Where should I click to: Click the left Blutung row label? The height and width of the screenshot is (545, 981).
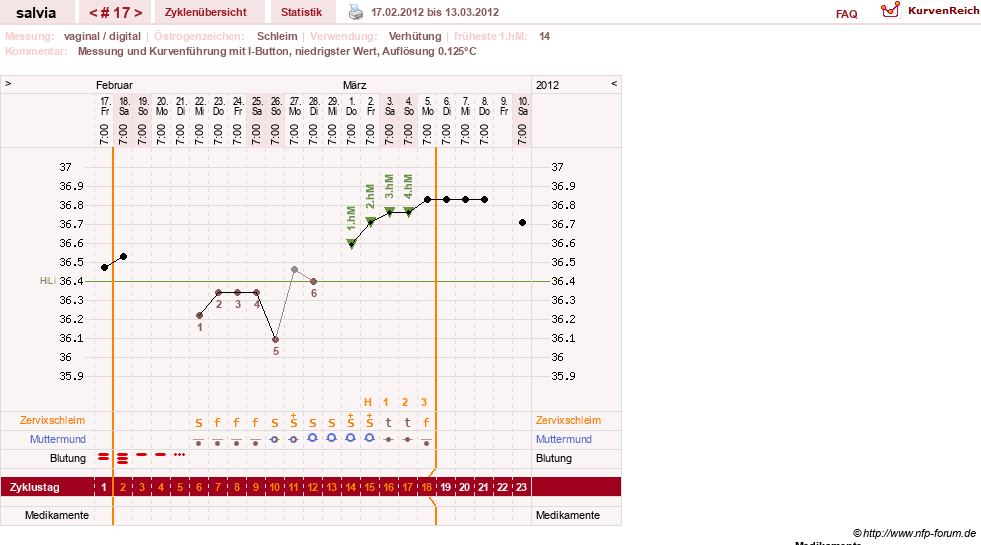pos(68,458)
